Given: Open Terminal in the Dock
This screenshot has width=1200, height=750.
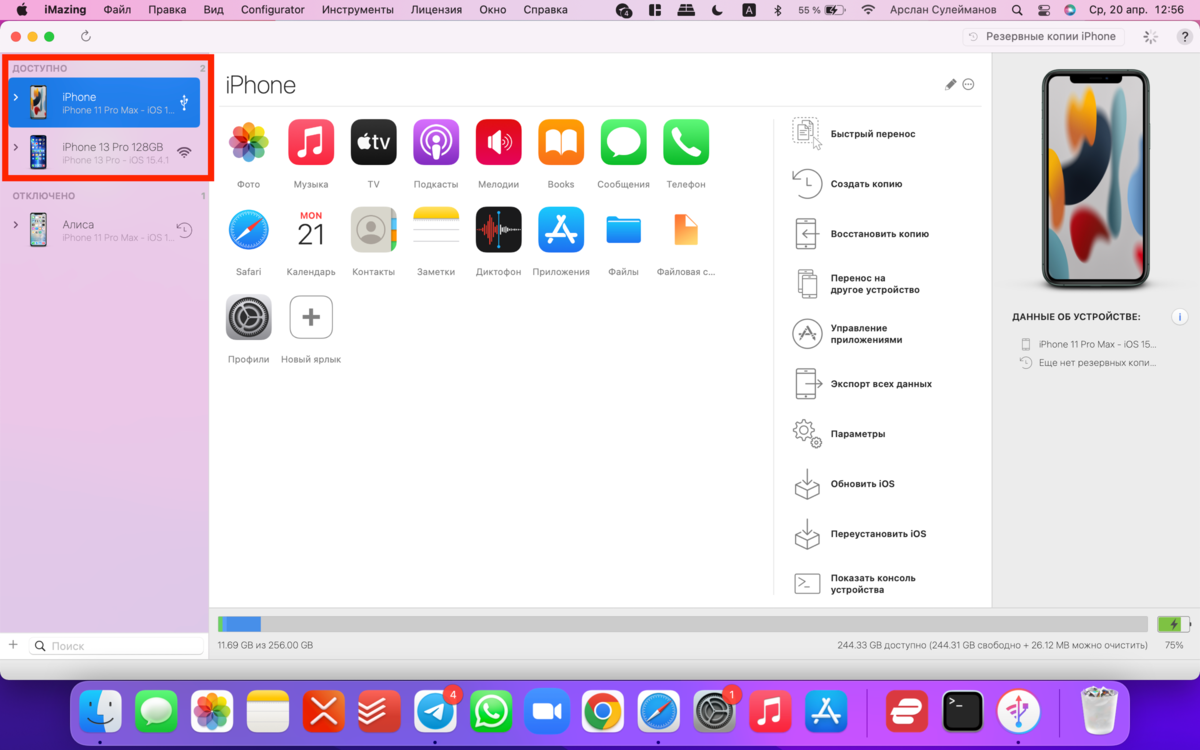Looking at the screenshot, I should point(963,712).
